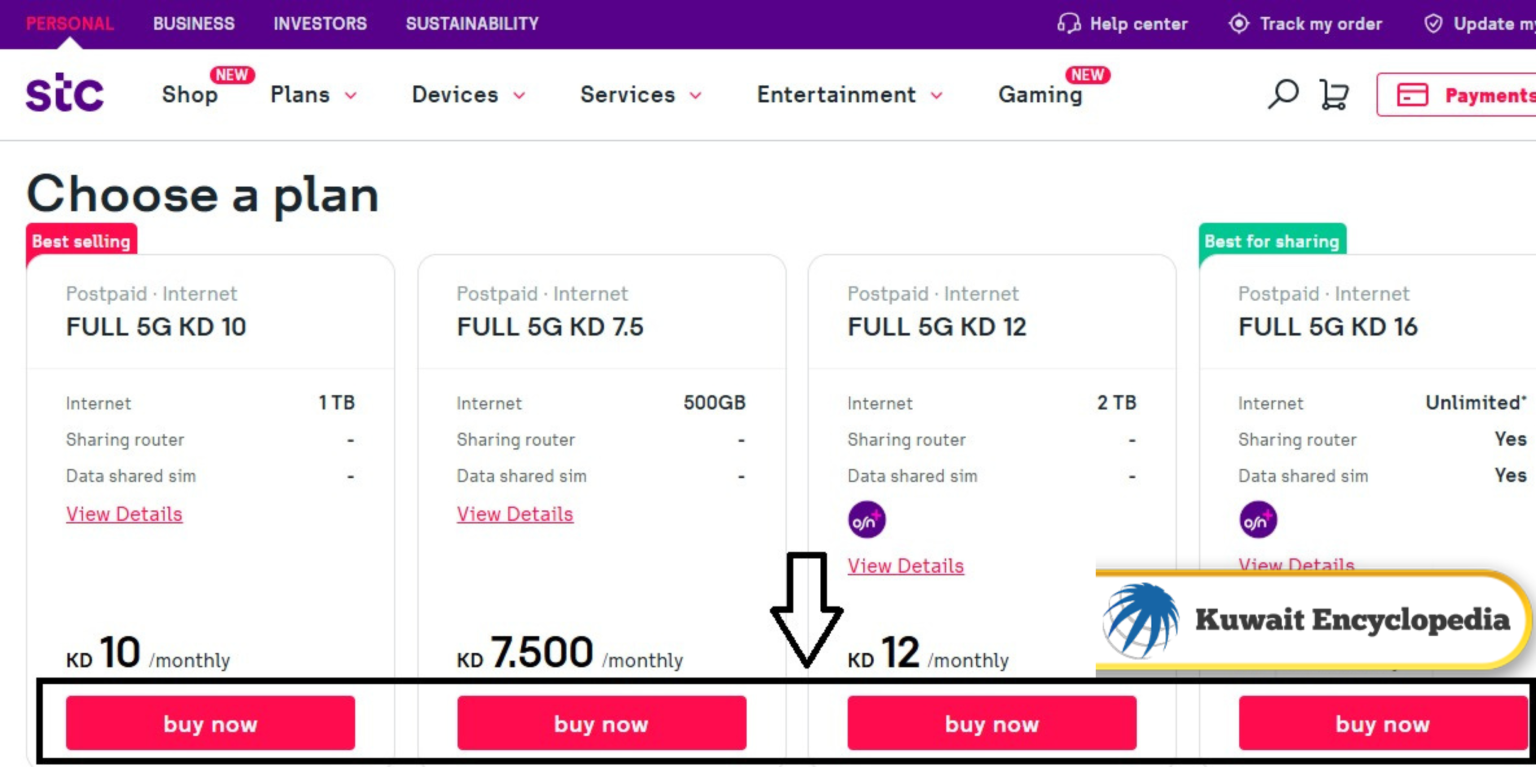
Task: Open View Details for FULL 5G KD 7.5
Action: pyautogui.click(x=515, y=513)
